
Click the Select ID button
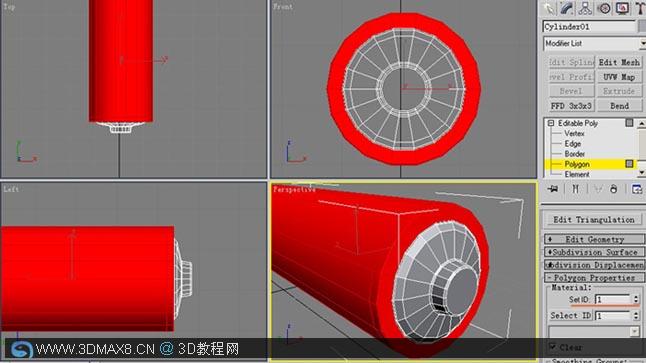pyautogui.click(x=570, y=316)
